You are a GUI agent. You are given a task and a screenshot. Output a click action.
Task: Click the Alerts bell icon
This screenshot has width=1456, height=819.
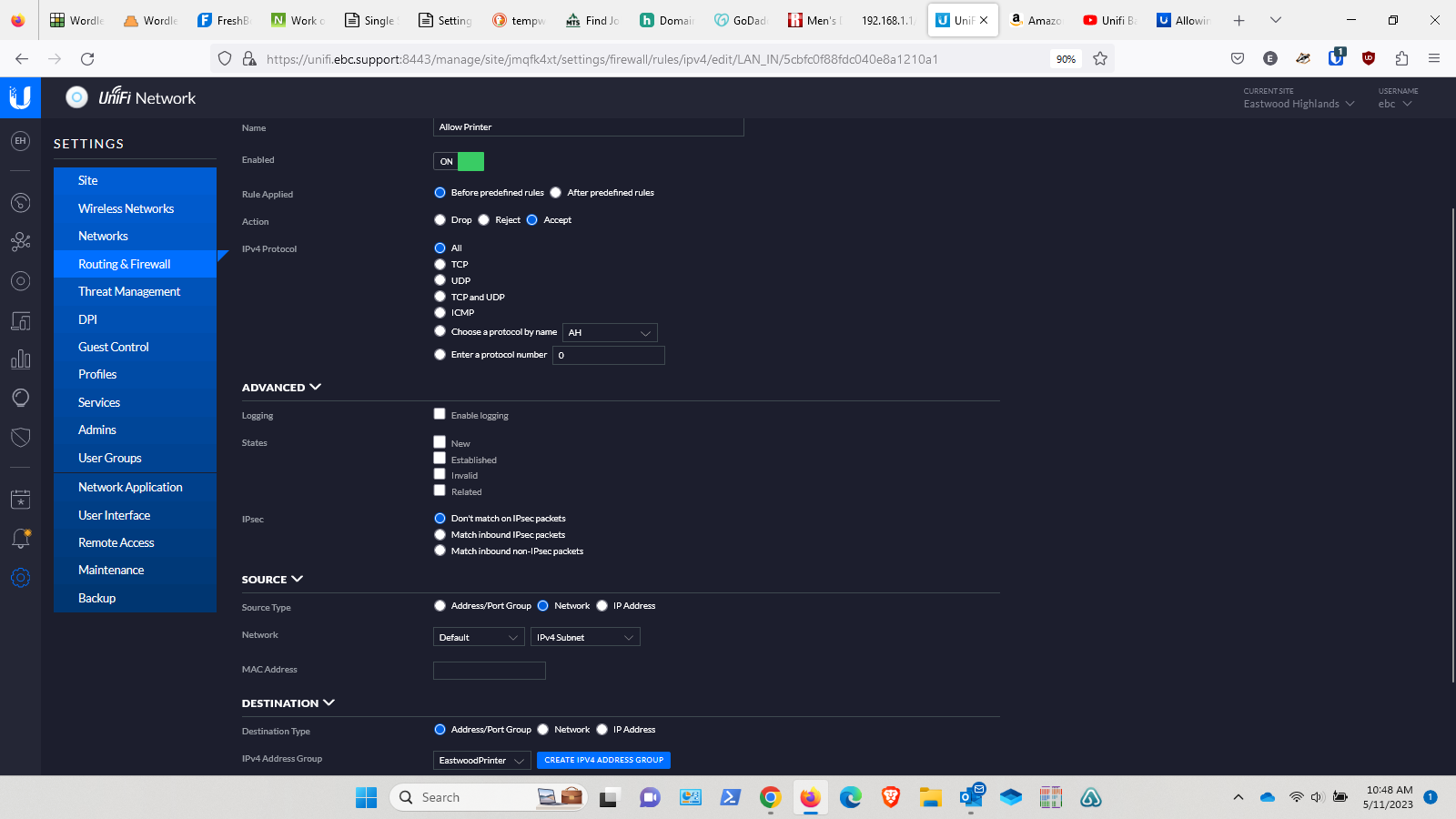tap(20, 539)
